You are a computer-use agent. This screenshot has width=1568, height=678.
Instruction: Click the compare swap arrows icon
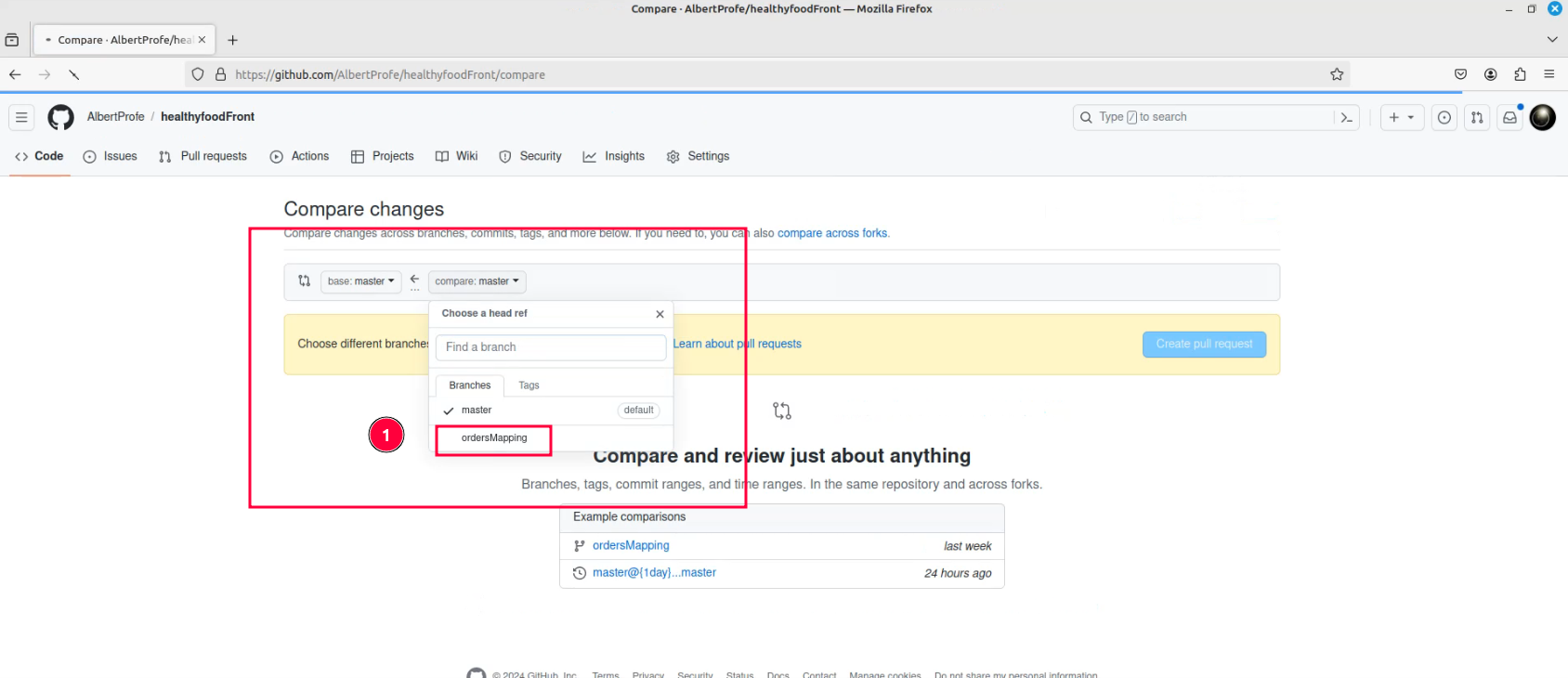click(304, 280)
